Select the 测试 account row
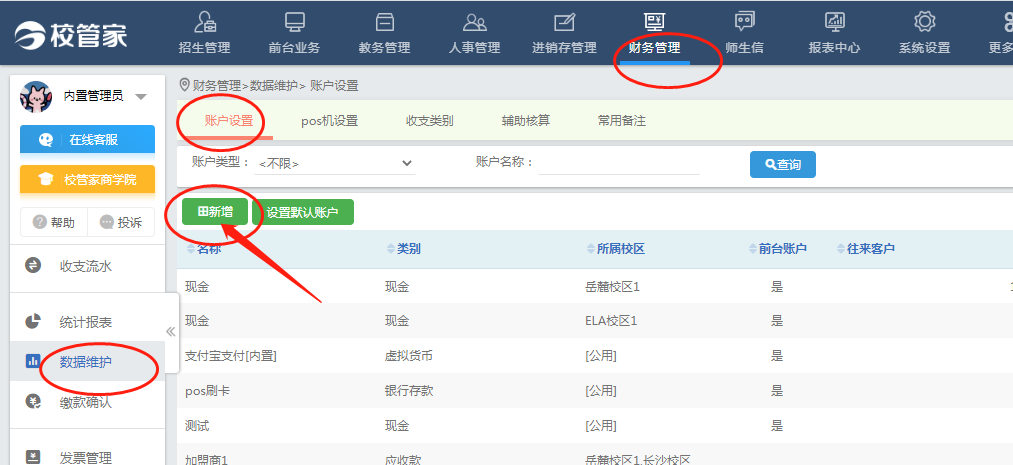The image size is (1013, 465). click(594, 425)
